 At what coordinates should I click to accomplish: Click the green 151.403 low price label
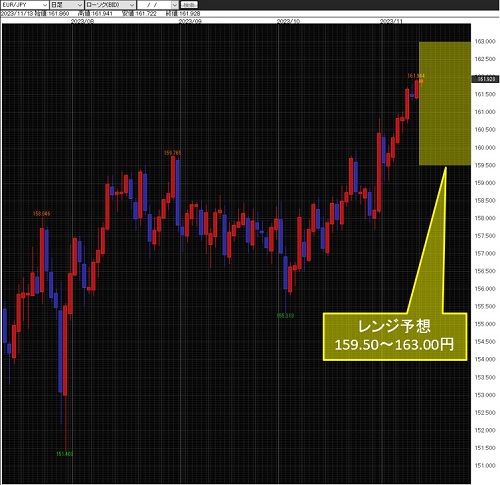[64, 454]
